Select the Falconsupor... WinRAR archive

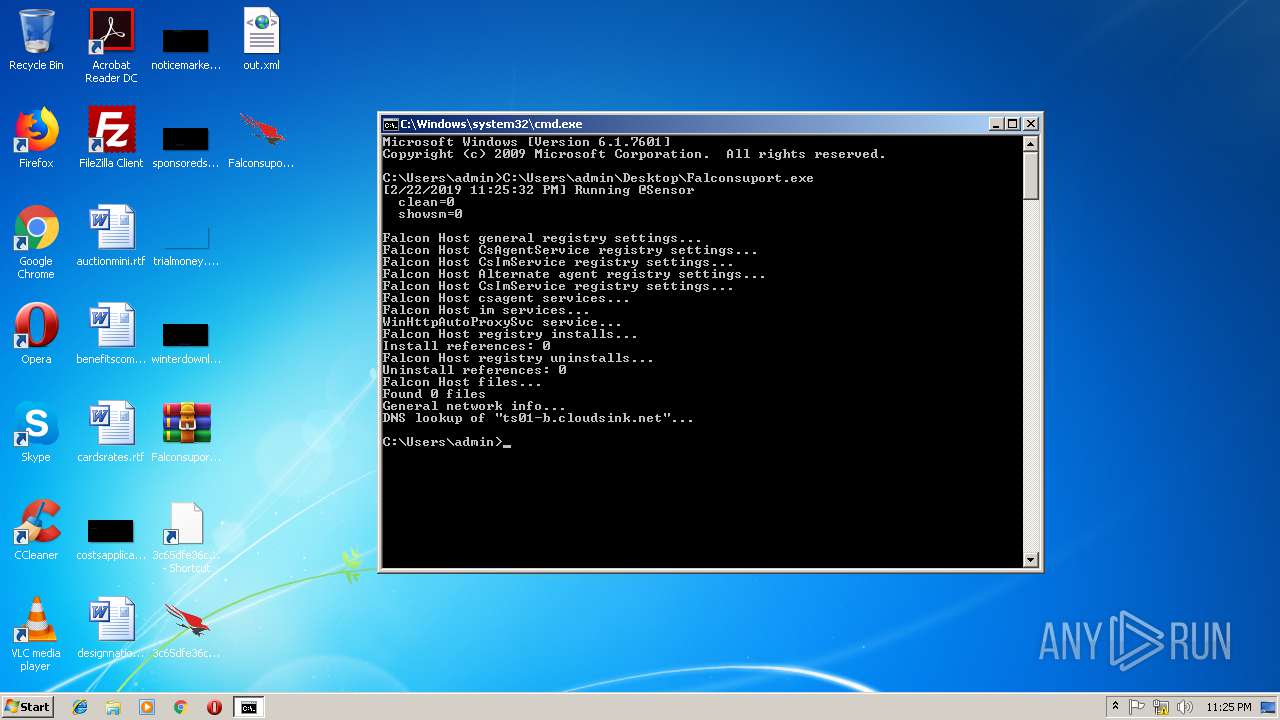(x=186, y=432)
